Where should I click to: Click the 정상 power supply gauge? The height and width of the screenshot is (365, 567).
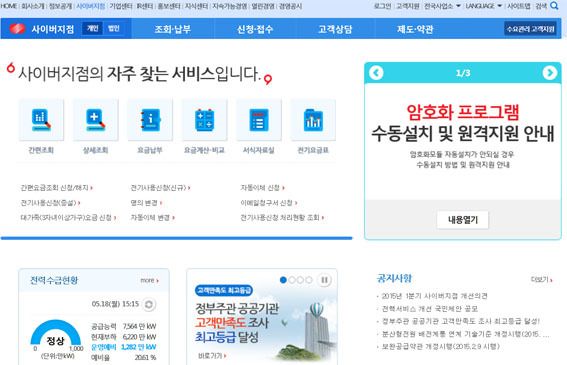(x=56, y=333)
